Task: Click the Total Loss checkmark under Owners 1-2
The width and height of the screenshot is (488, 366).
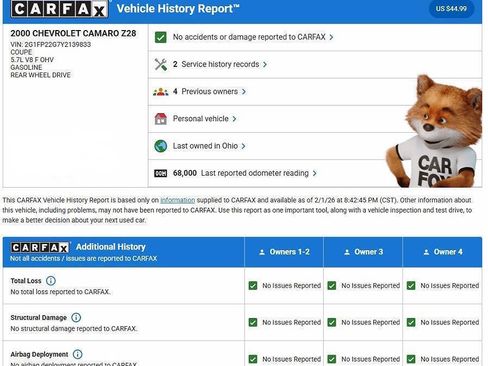Action: coord(253,286)
